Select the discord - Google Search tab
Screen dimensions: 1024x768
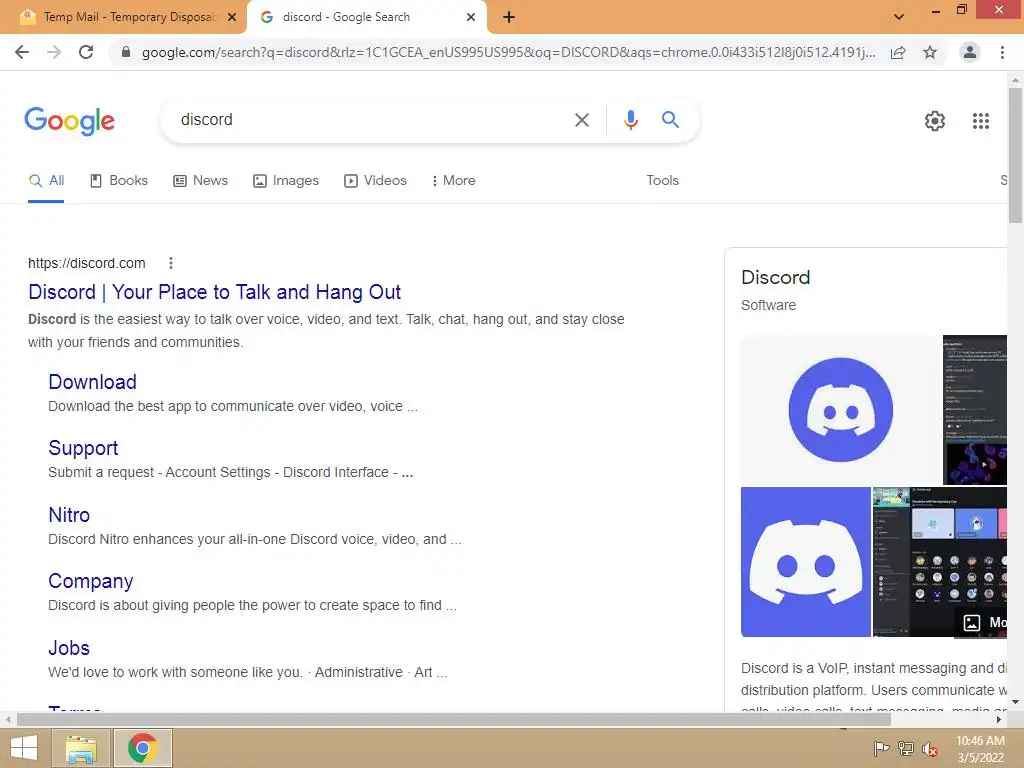coord(366,18)
